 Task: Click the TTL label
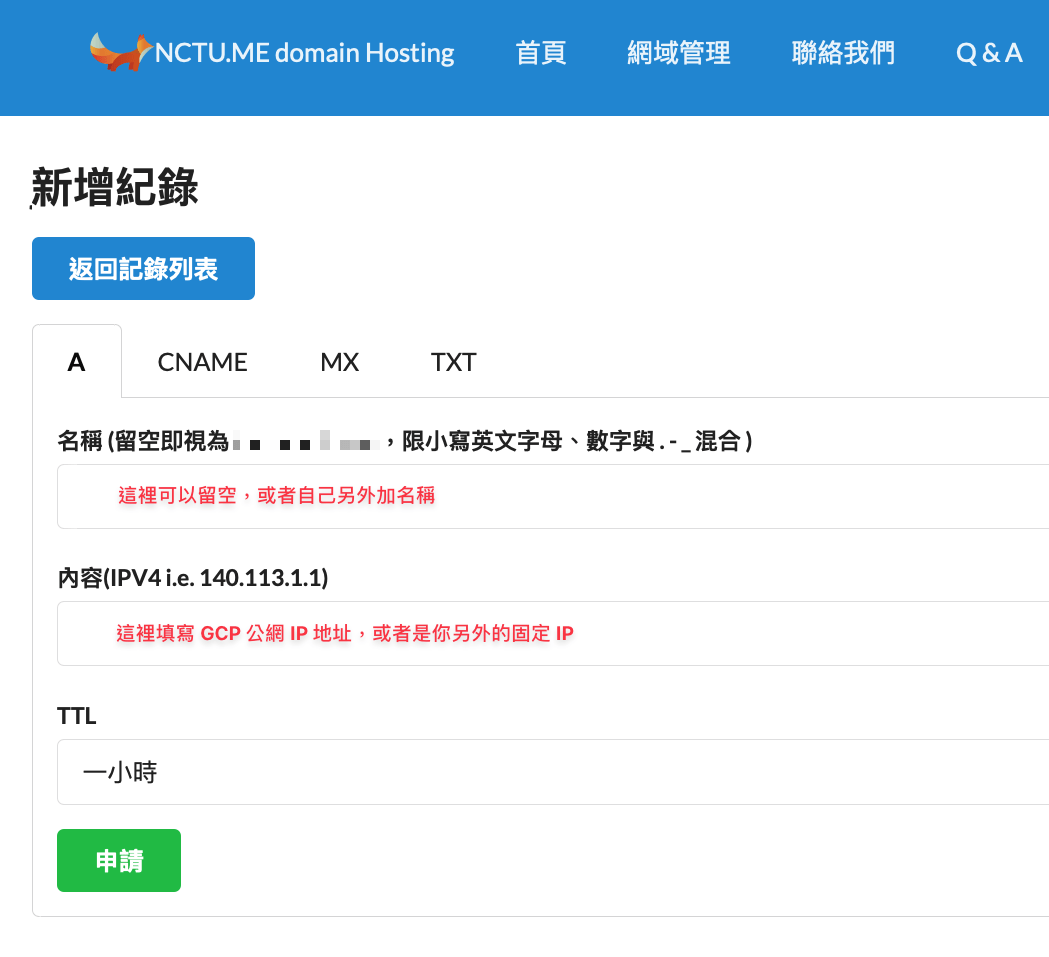pyautogui.click(x=77, y=716)
